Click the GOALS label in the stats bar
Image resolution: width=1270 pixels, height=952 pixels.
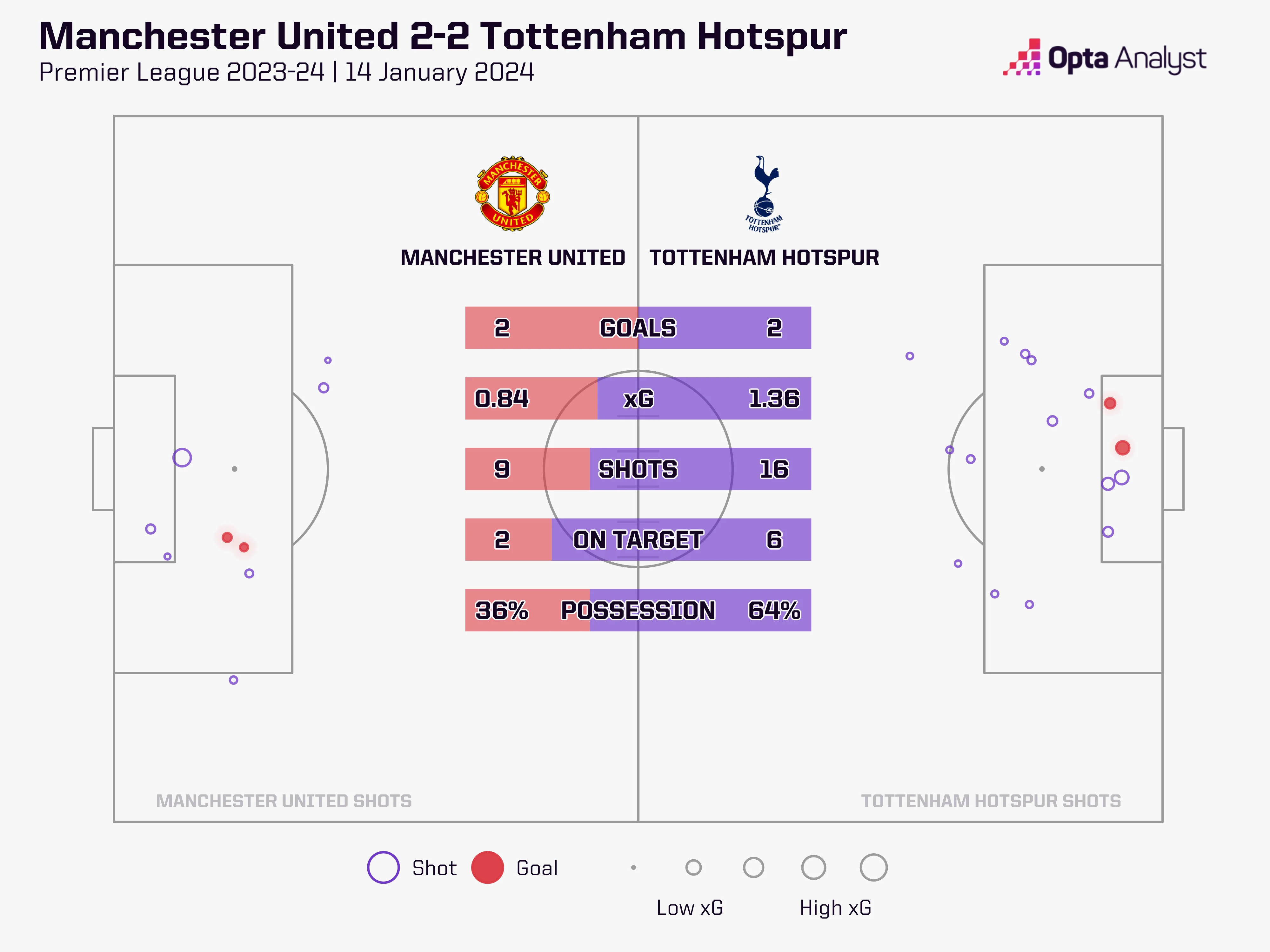pyautogui.click(x=638, y=328)
